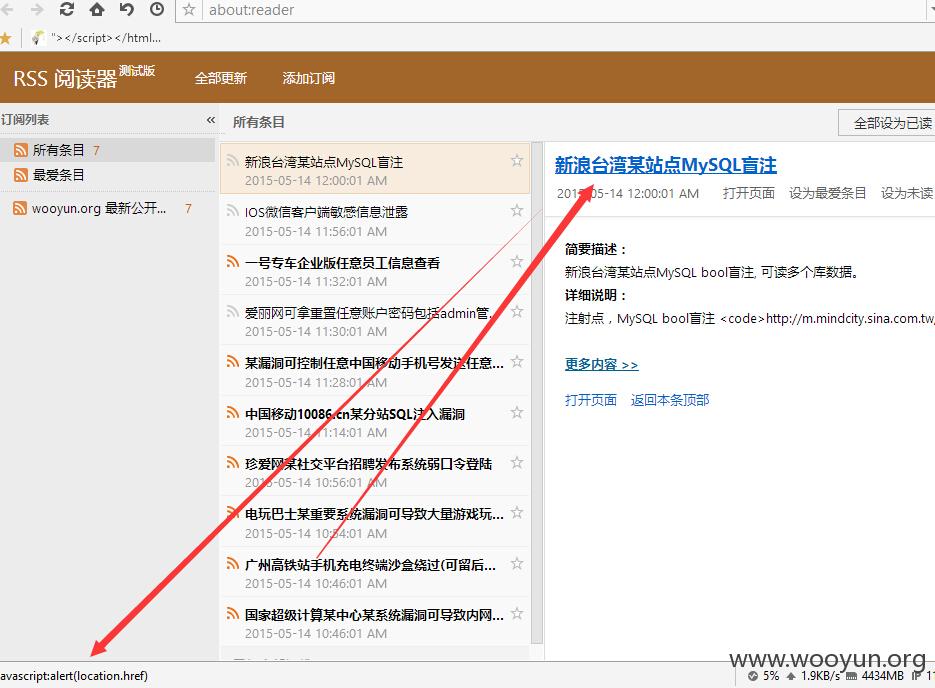Open entry 电玩巴士某重要系统漏洞
Viewport: 935px width, 688px height.
(375, 522)
